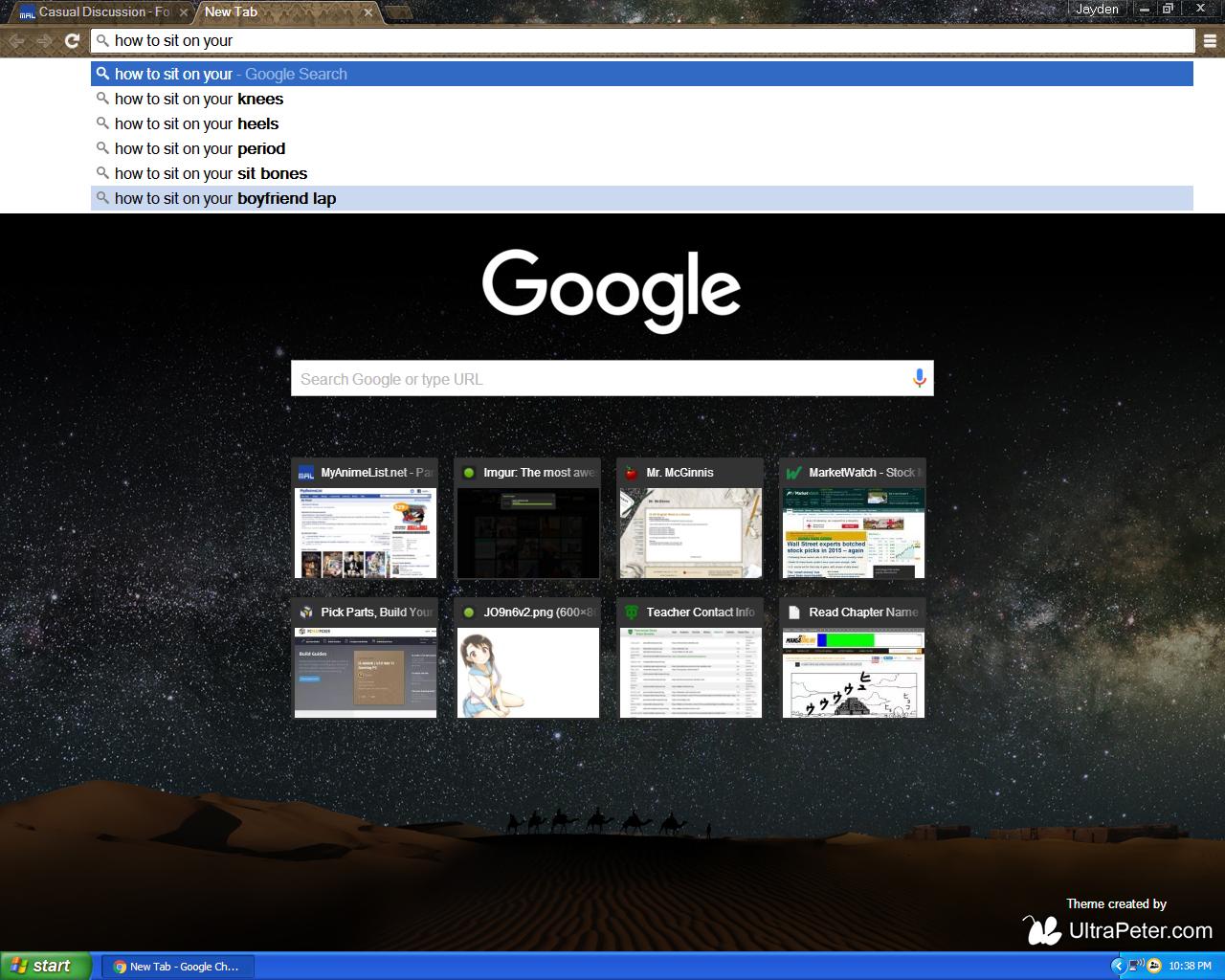Close the New Tab tab

[x=368, y=12]
